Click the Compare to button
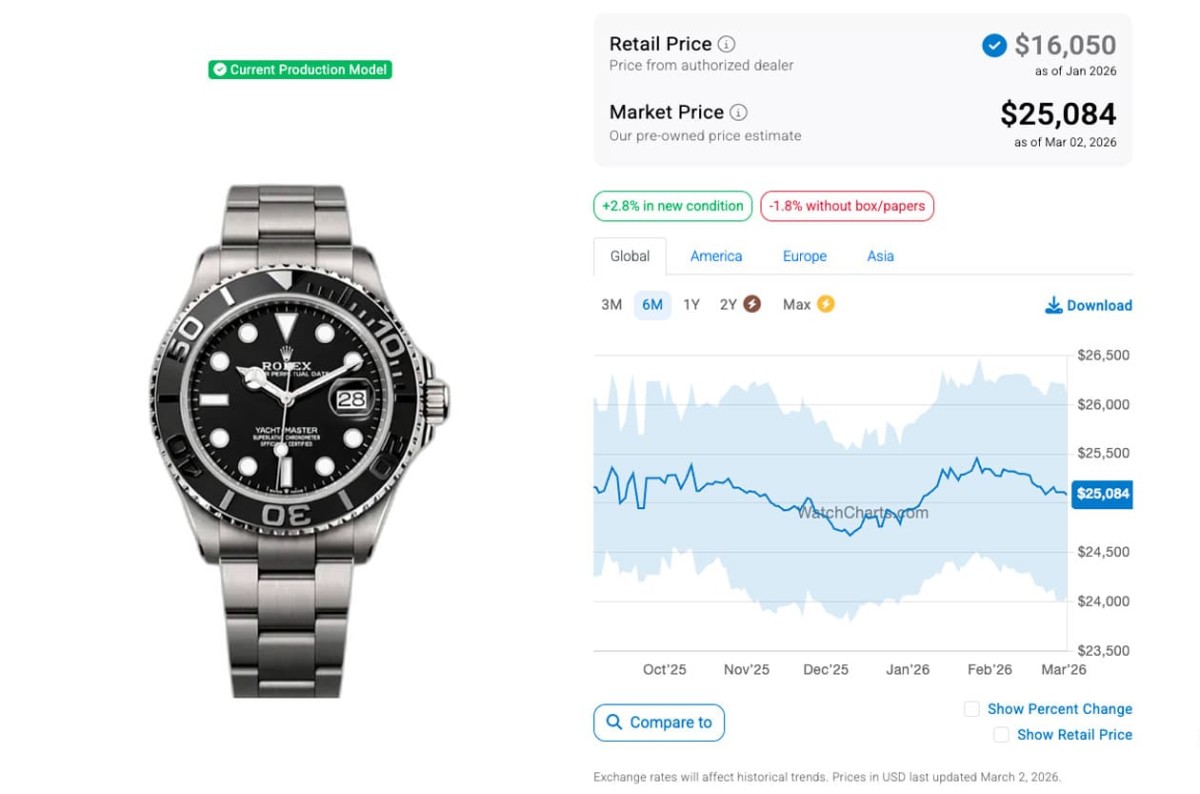1200x794 pixels. click(659, 722)
